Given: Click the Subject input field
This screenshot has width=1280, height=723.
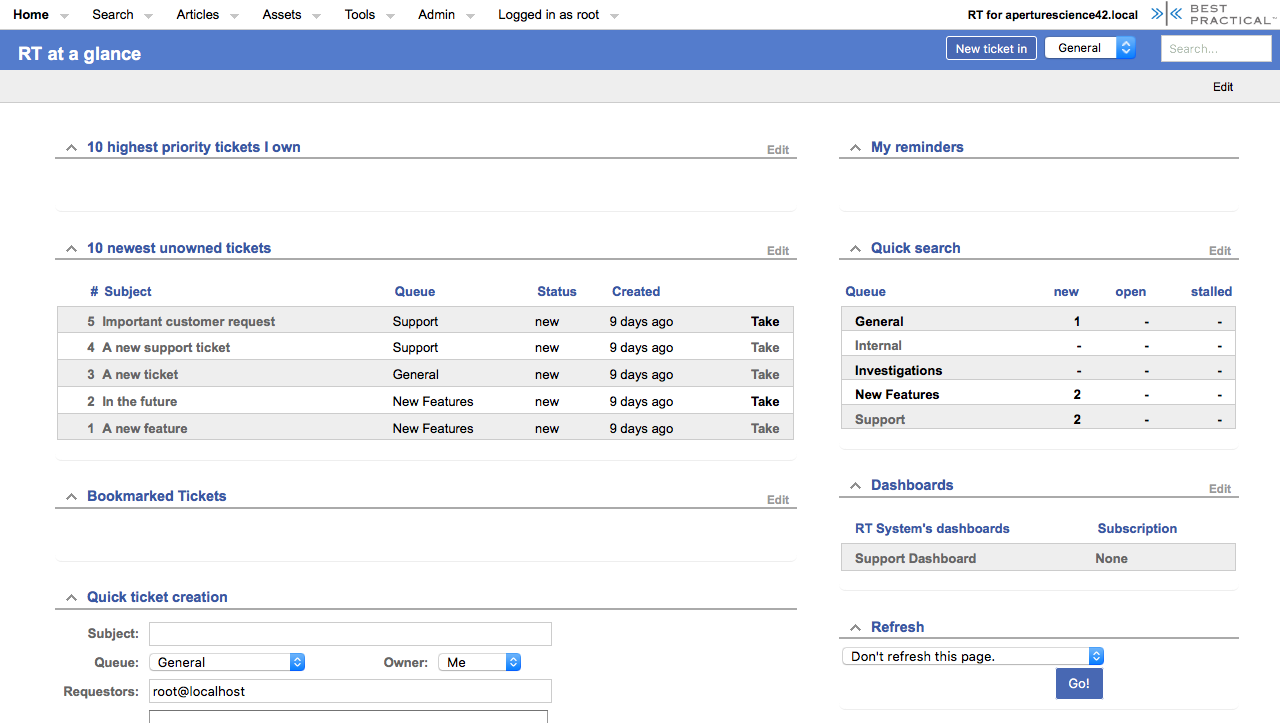Looking at the screenshot, I should click(x=350, y=633).
